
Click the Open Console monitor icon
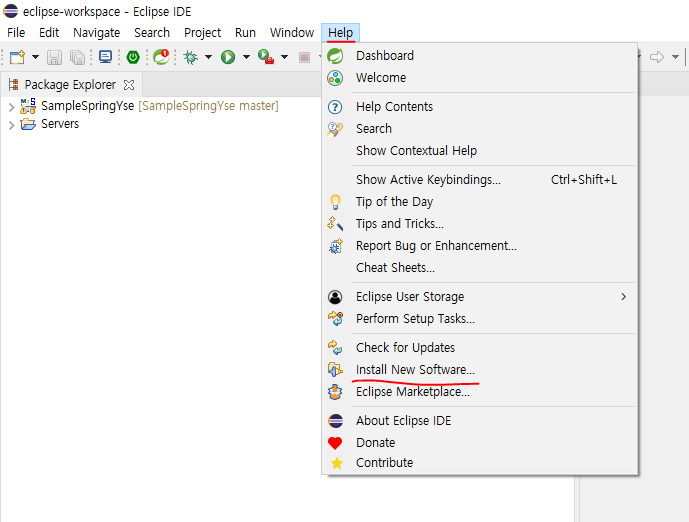[x=105, y=57]
